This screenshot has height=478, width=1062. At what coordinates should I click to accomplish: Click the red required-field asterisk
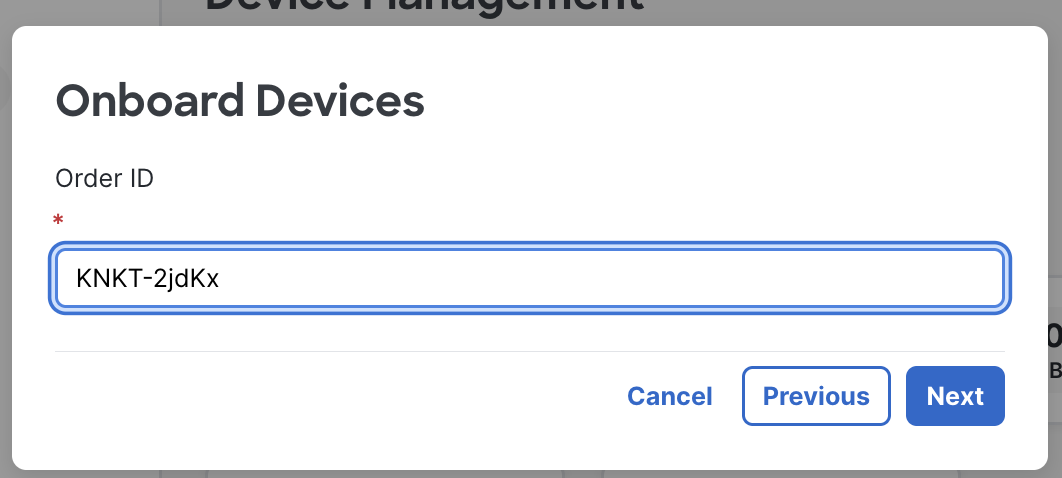pos(58,220)
